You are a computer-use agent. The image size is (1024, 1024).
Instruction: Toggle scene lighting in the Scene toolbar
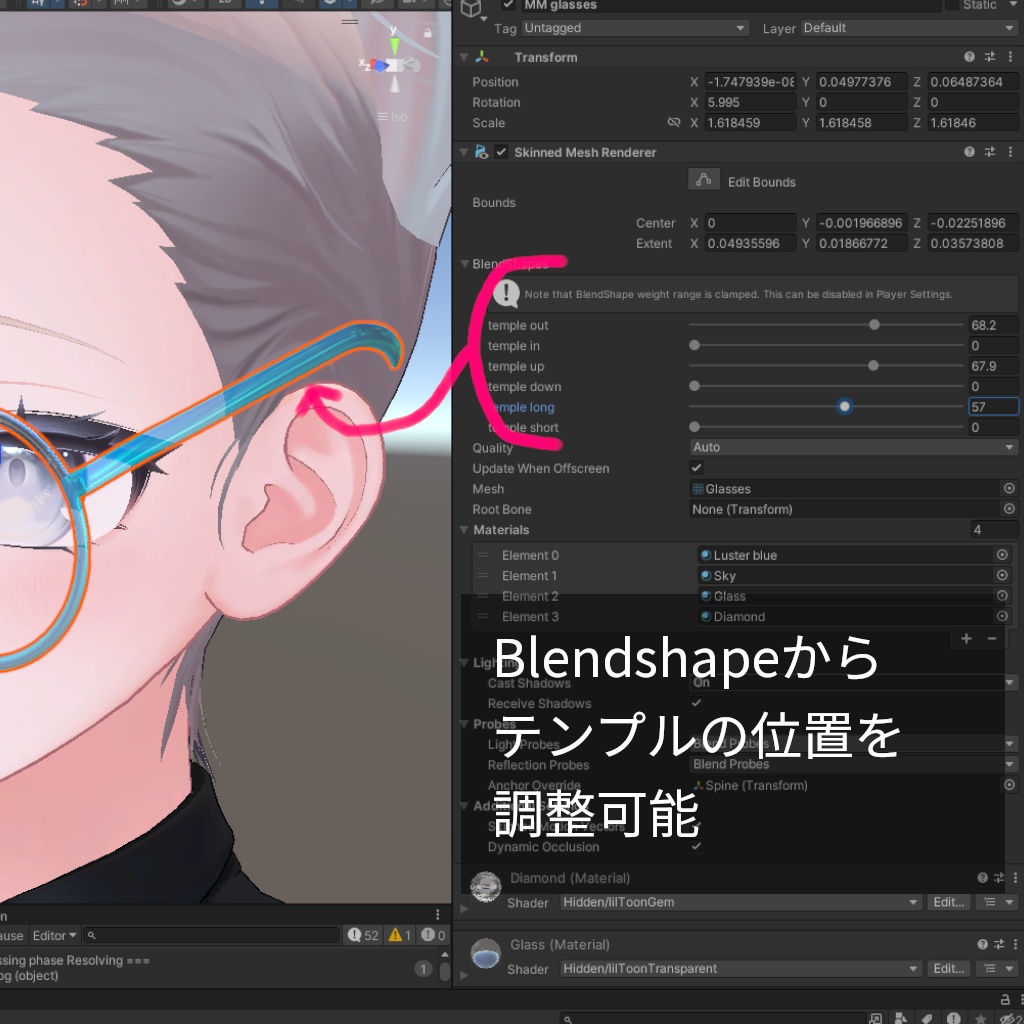coord(262,5)
